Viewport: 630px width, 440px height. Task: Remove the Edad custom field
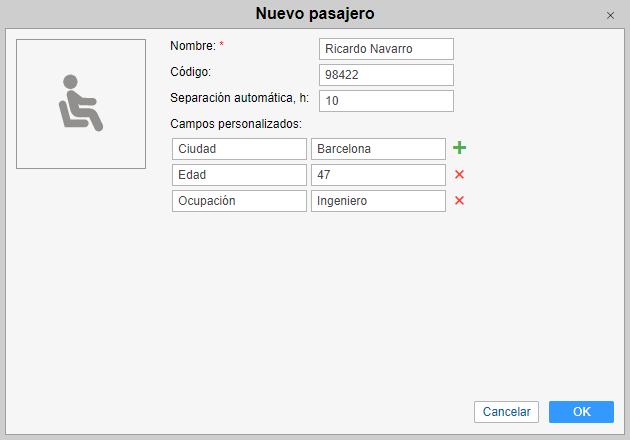(460, 175)
